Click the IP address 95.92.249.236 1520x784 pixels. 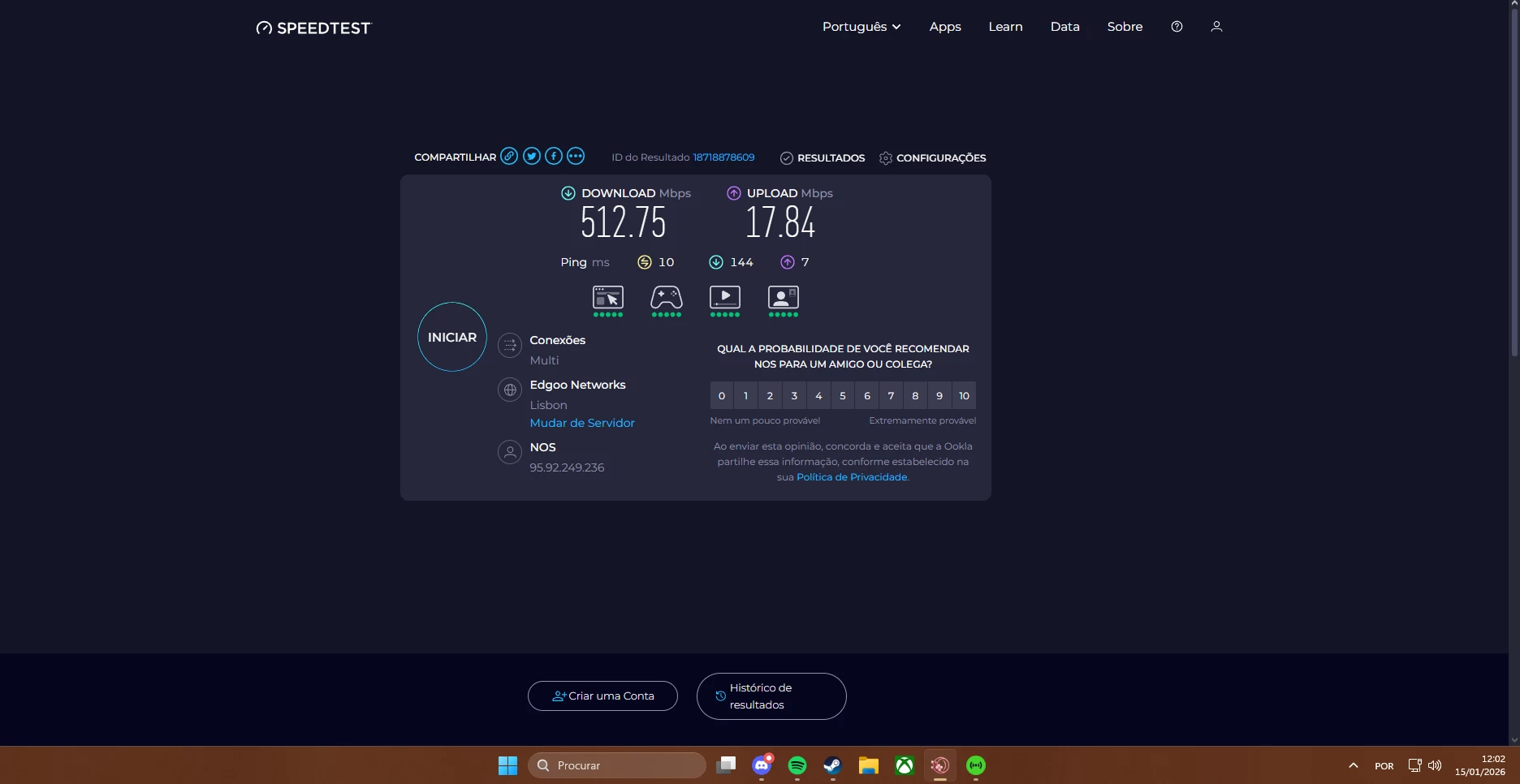coord(567,467)
